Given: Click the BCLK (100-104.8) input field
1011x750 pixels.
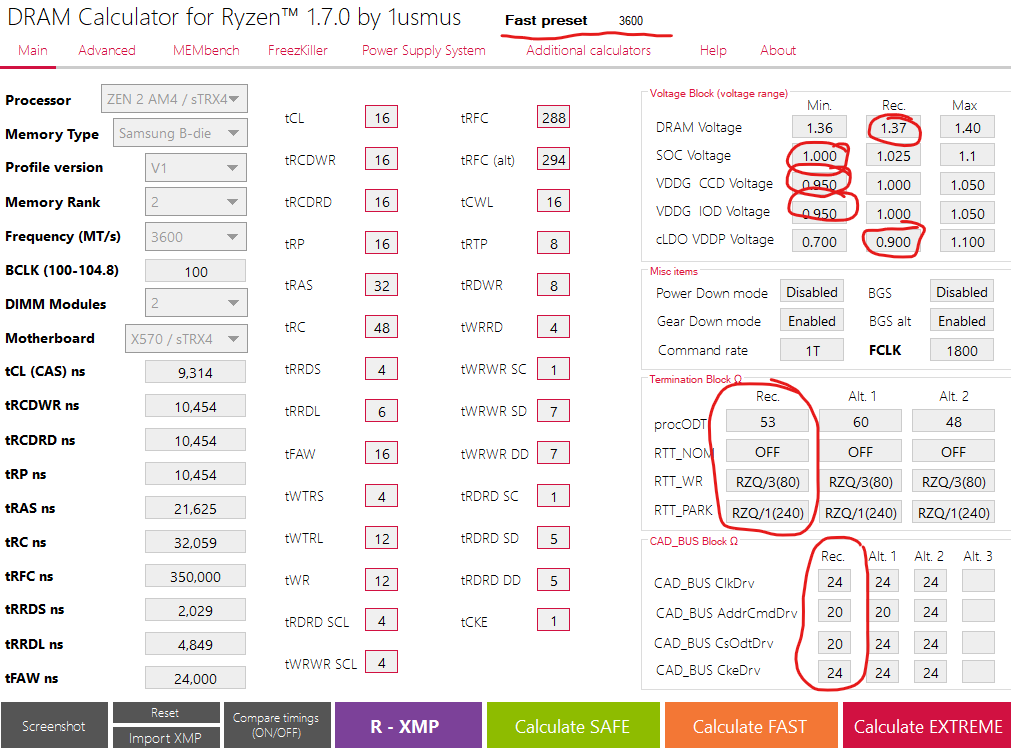Looking at the screenshot, I should tap(195, 271).
